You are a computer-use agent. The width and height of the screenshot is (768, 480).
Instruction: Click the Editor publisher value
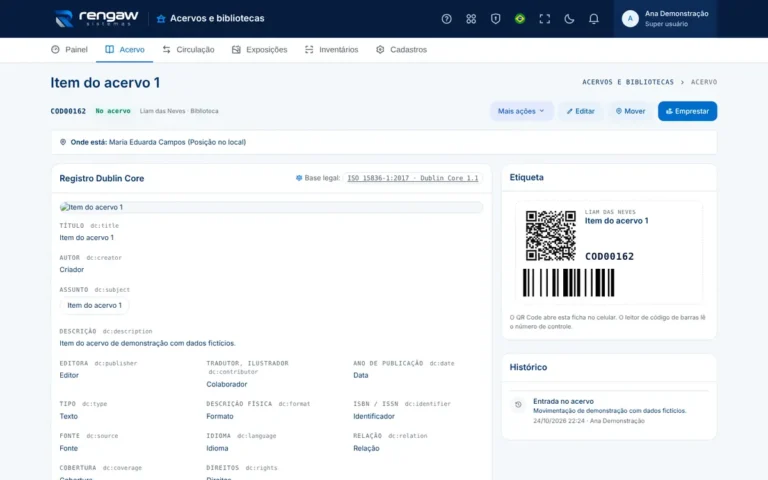[x=69, y=375]
